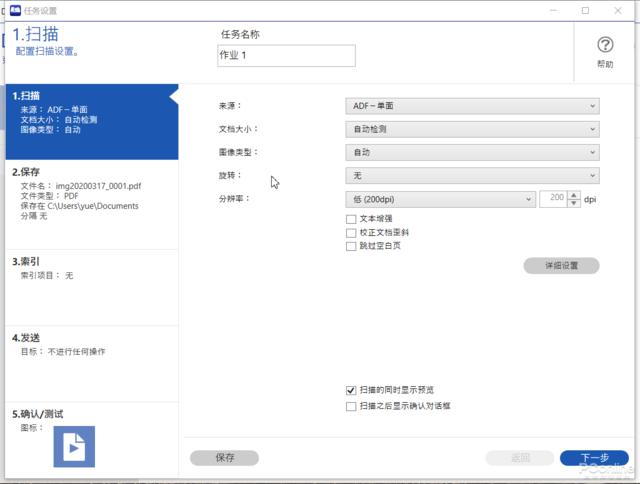Open the 分辨率 dropdown showing 低 (200dpi)
Image resolution: width=640 pixels, height=484 pixels.
[x=440, y=199]
